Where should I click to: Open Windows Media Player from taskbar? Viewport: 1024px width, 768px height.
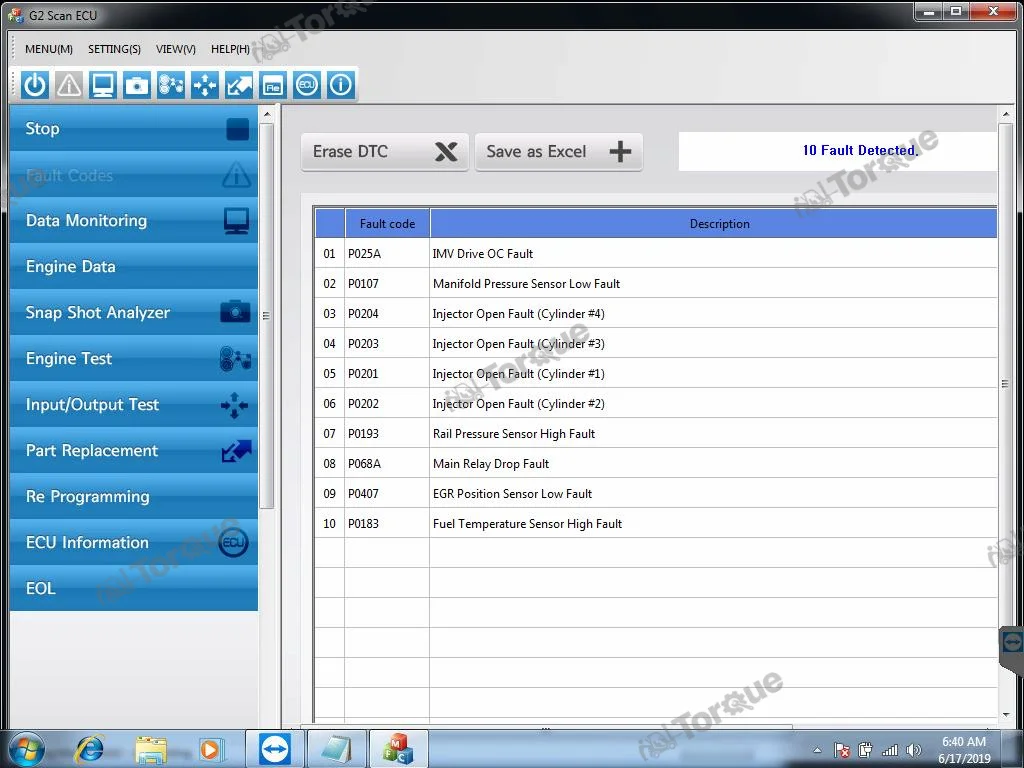point(210,749)
